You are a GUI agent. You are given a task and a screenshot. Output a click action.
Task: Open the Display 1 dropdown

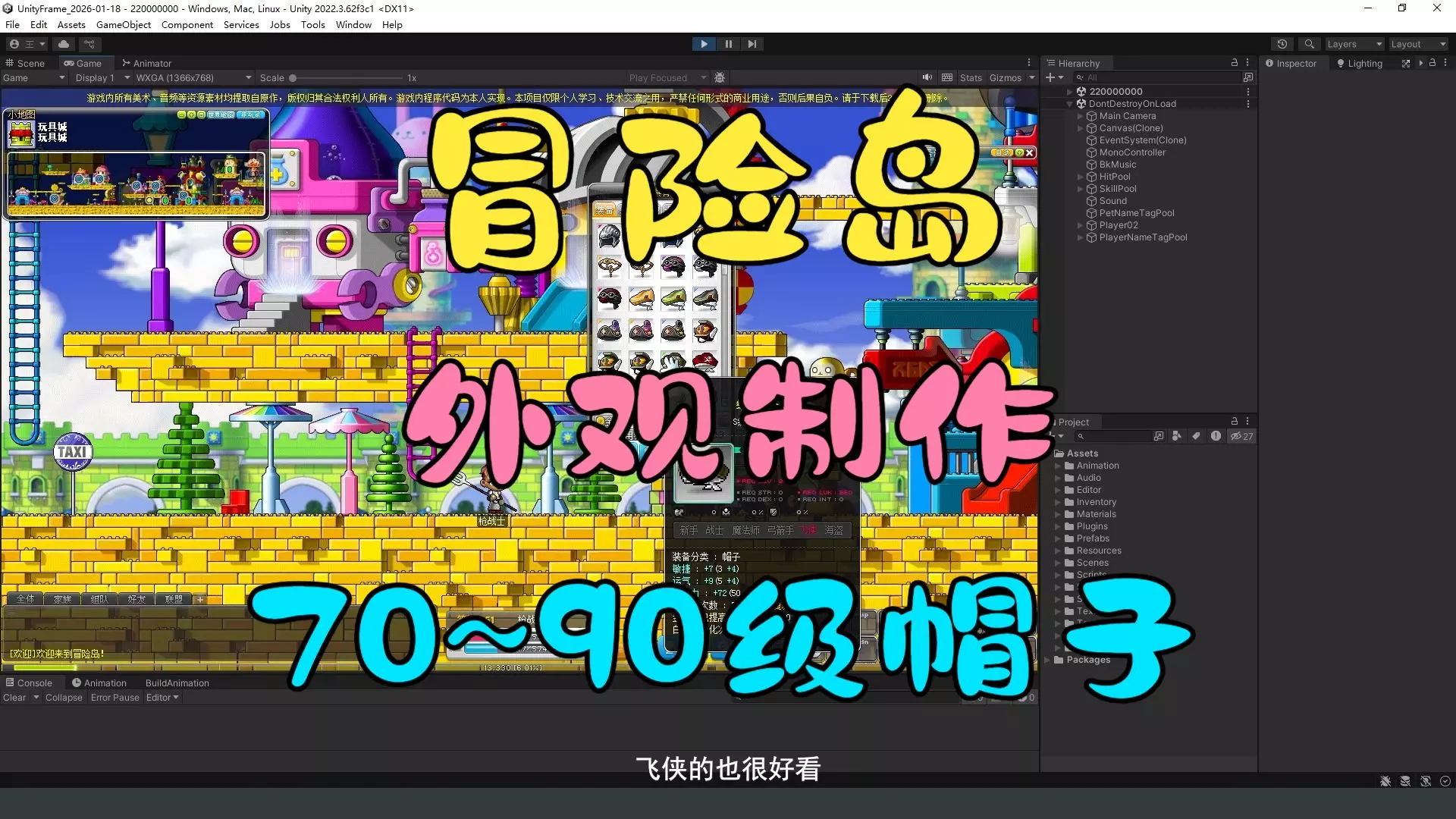tap(102, 78)
